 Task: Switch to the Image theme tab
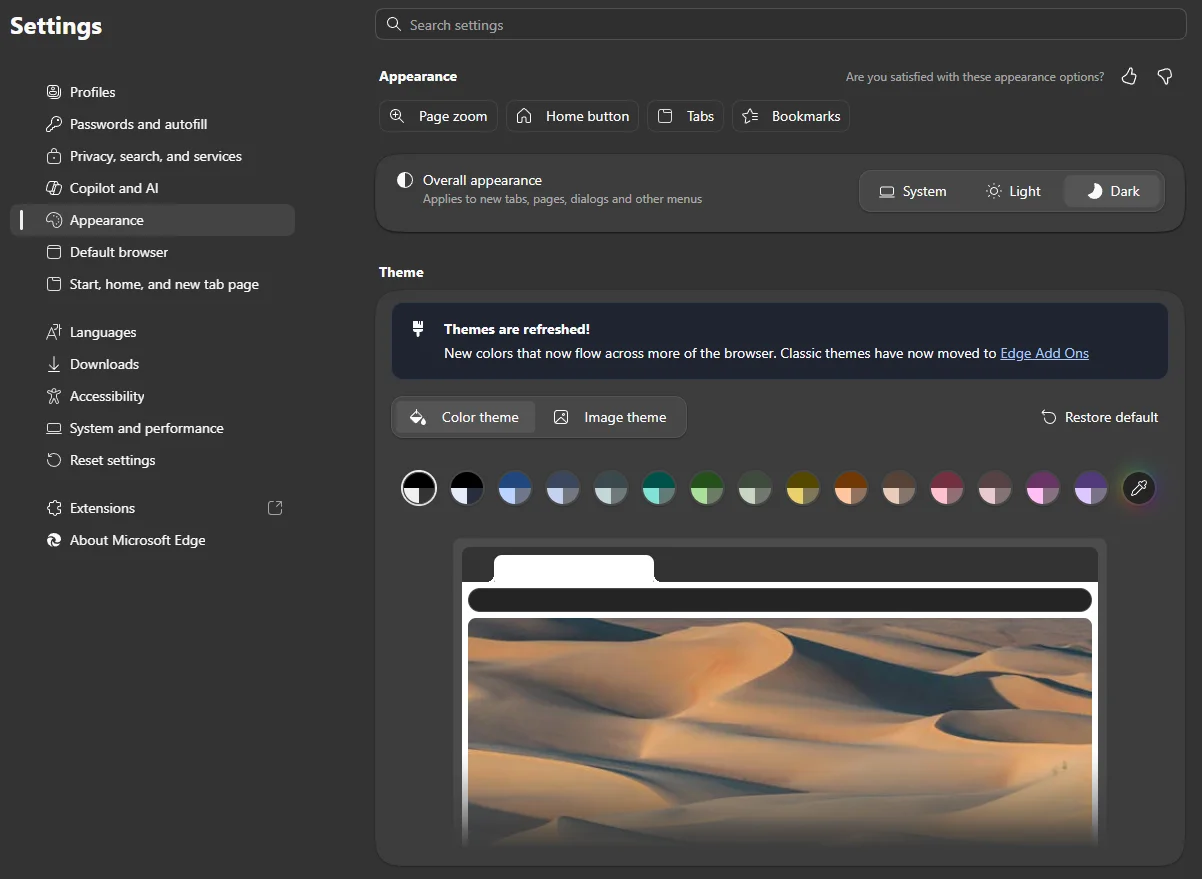[x=610, y=417]
